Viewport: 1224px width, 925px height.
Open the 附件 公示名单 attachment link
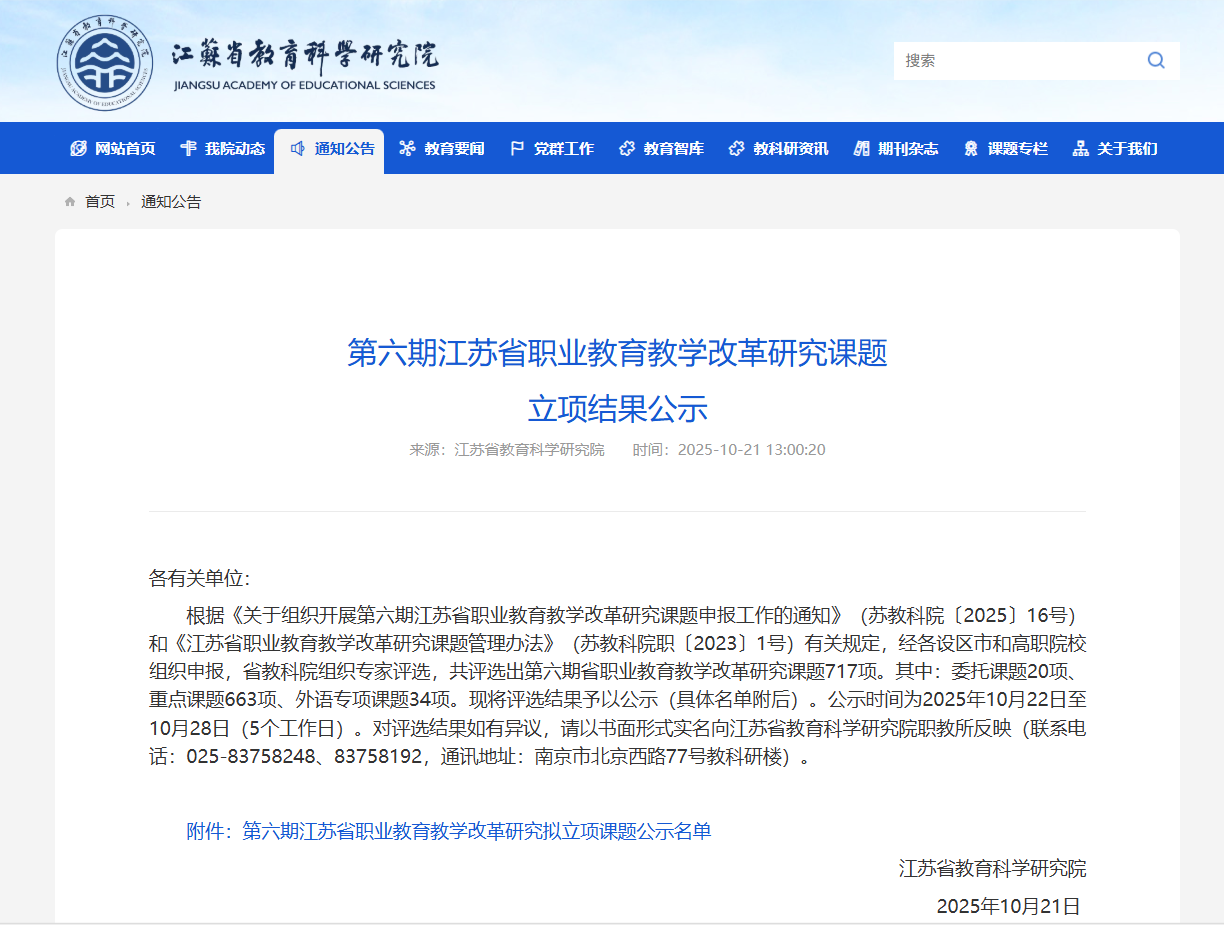coord(449,831)
